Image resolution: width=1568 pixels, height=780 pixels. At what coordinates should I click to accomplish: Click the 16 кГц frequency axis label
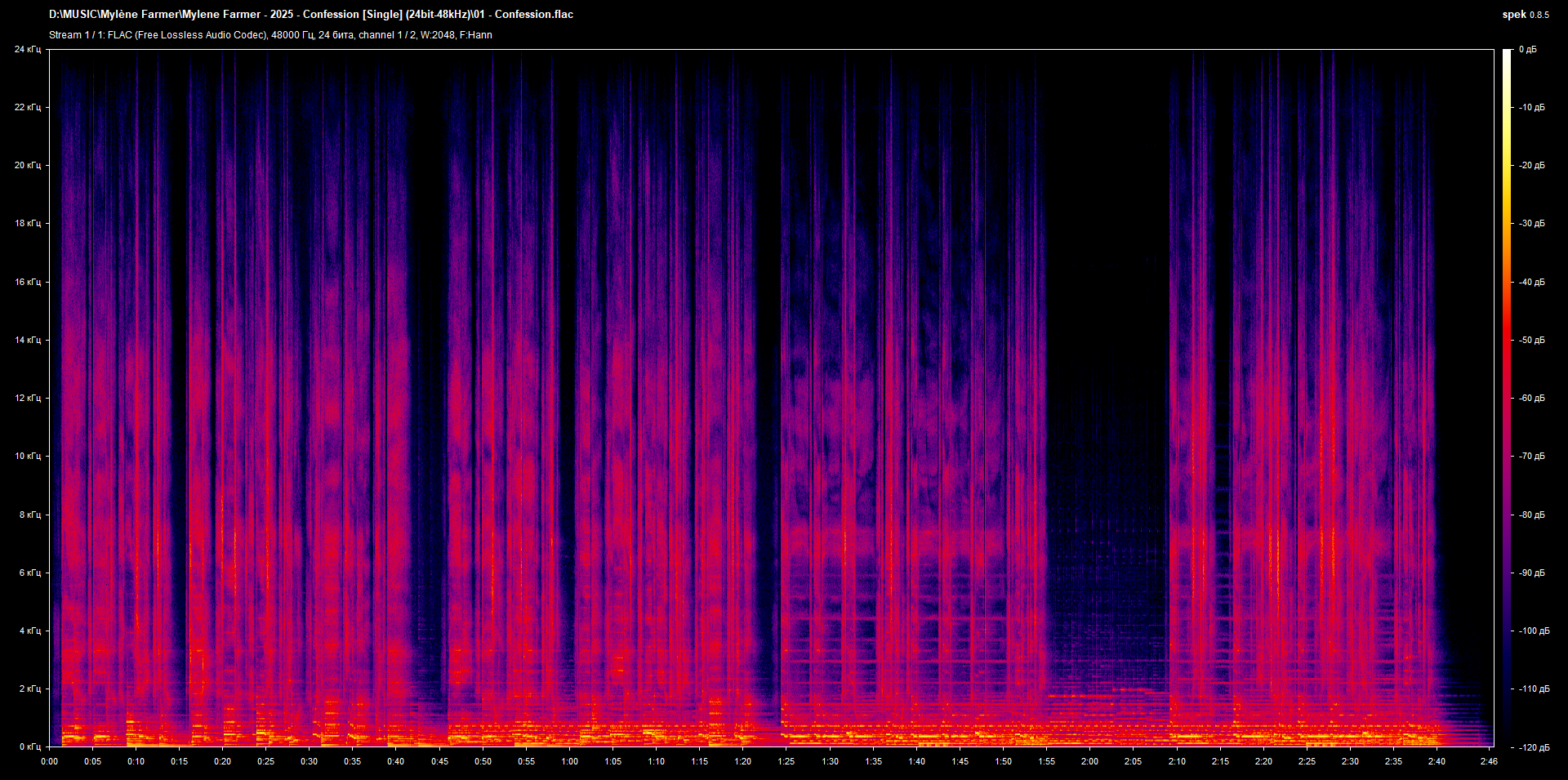(28, 283)
